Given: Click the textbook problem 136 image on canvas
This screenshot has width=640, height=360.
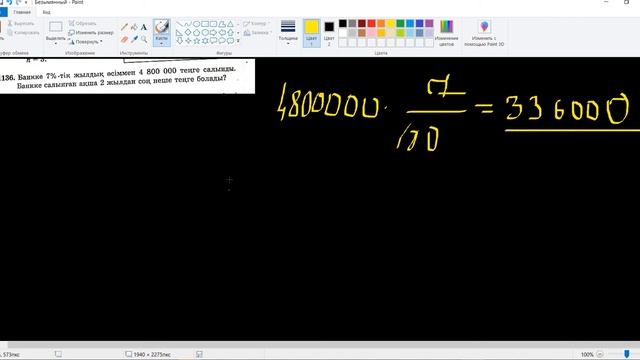Looking at the screenshot, I should point(127,76).
